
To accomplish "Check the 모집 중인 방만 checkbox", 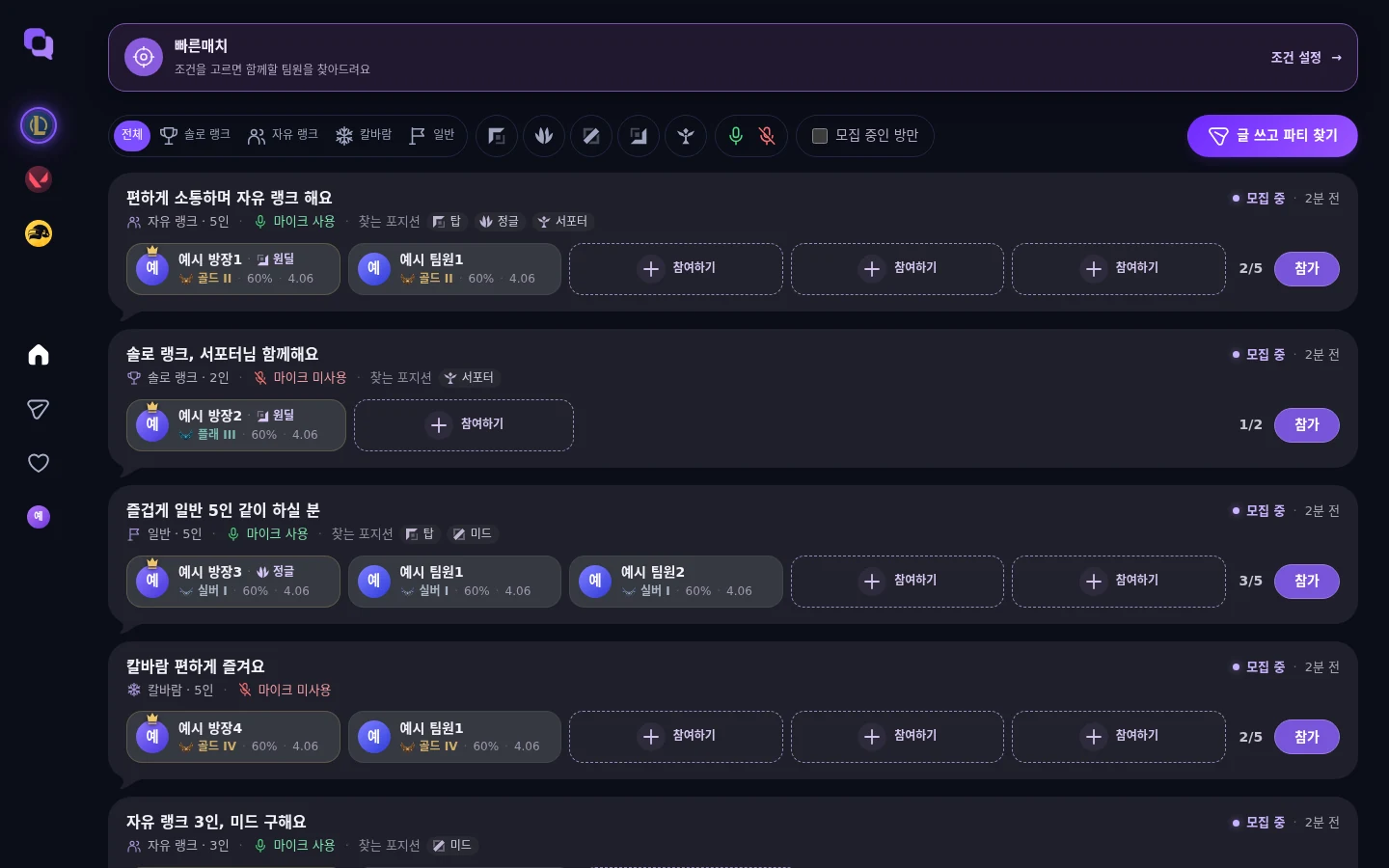I will [820, 136].
